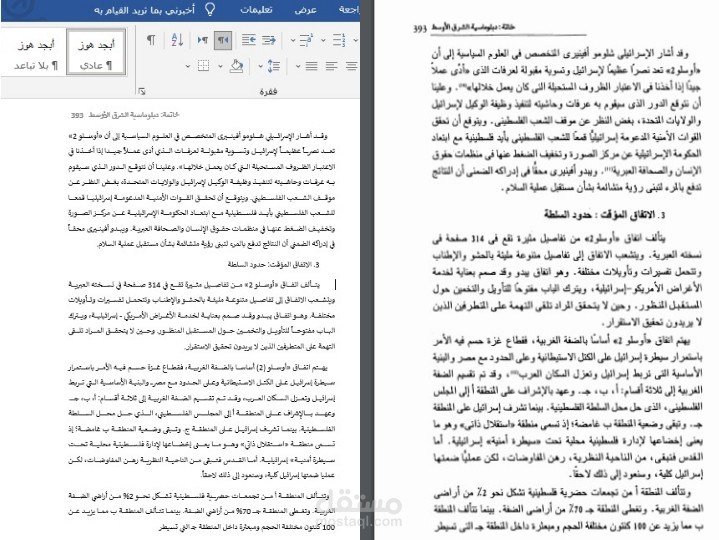
Task: Open multilevel list dropdown arrow
Action: click(293, 41)
